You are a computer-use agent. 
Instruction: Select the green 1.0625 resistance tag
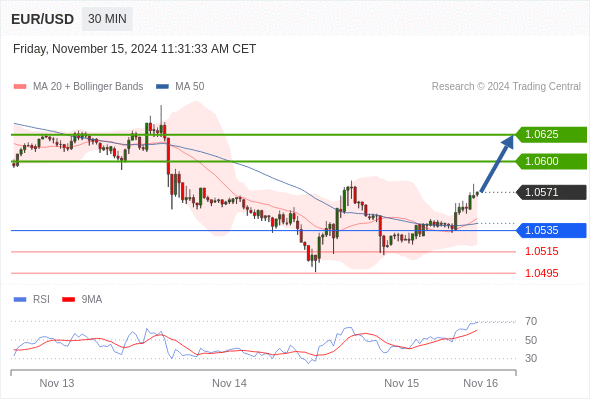551,134
